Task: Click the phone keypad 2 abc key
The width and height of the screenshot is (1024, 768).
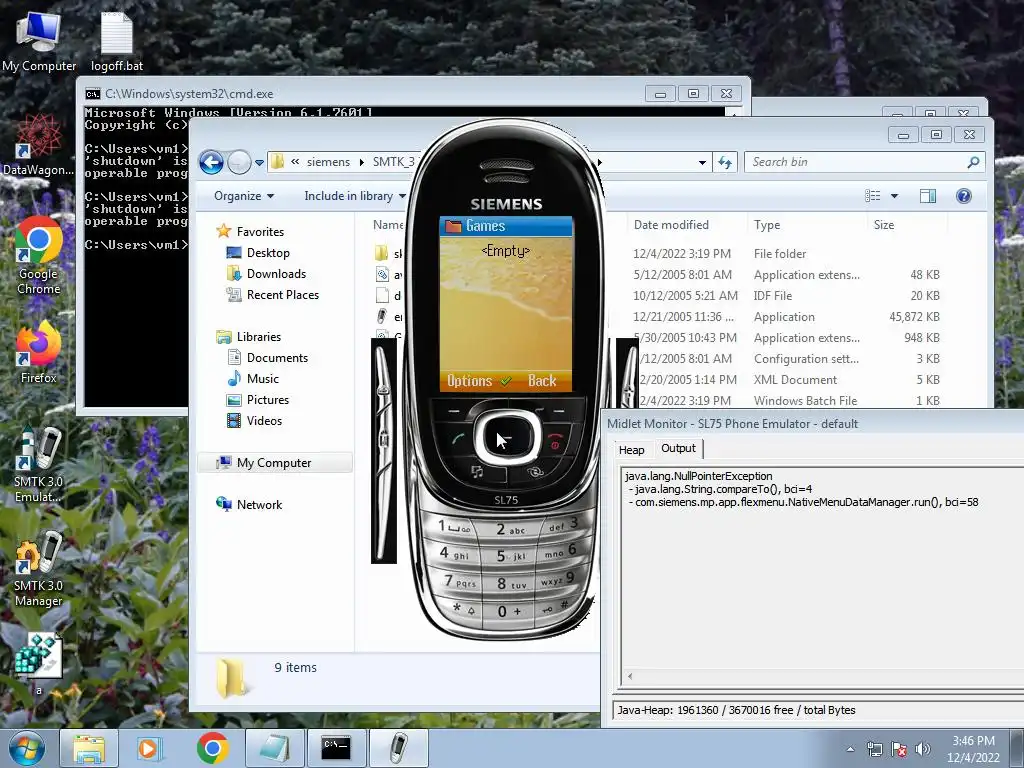Action: click(510, 529)
